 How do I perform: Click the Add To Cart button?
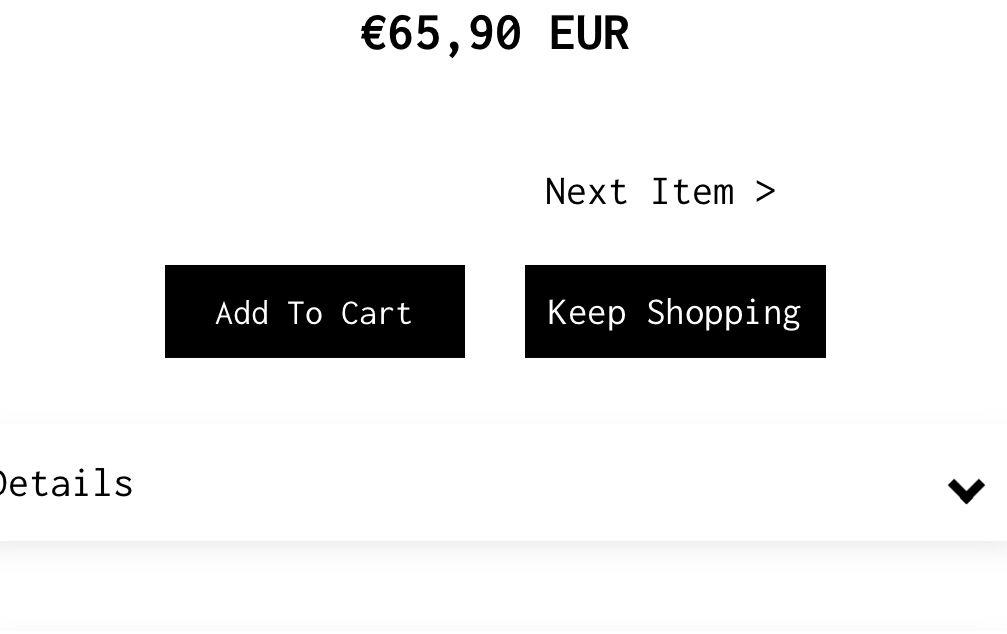[x=314, y=312]
